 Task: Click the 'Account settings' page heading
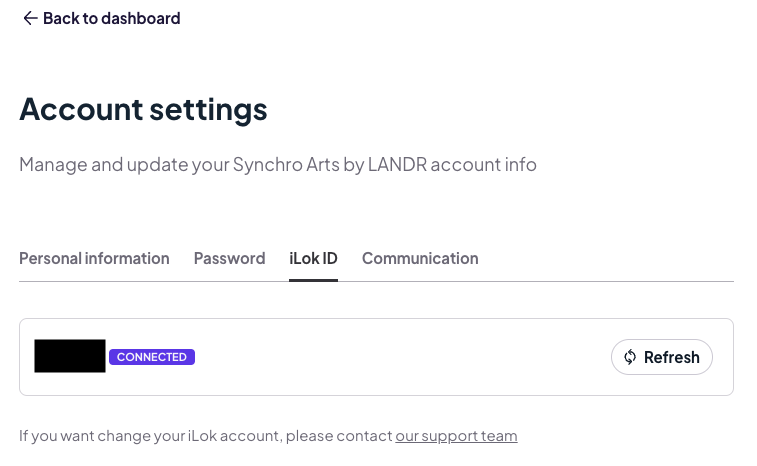pyautogui.click(x=143, y=109)
